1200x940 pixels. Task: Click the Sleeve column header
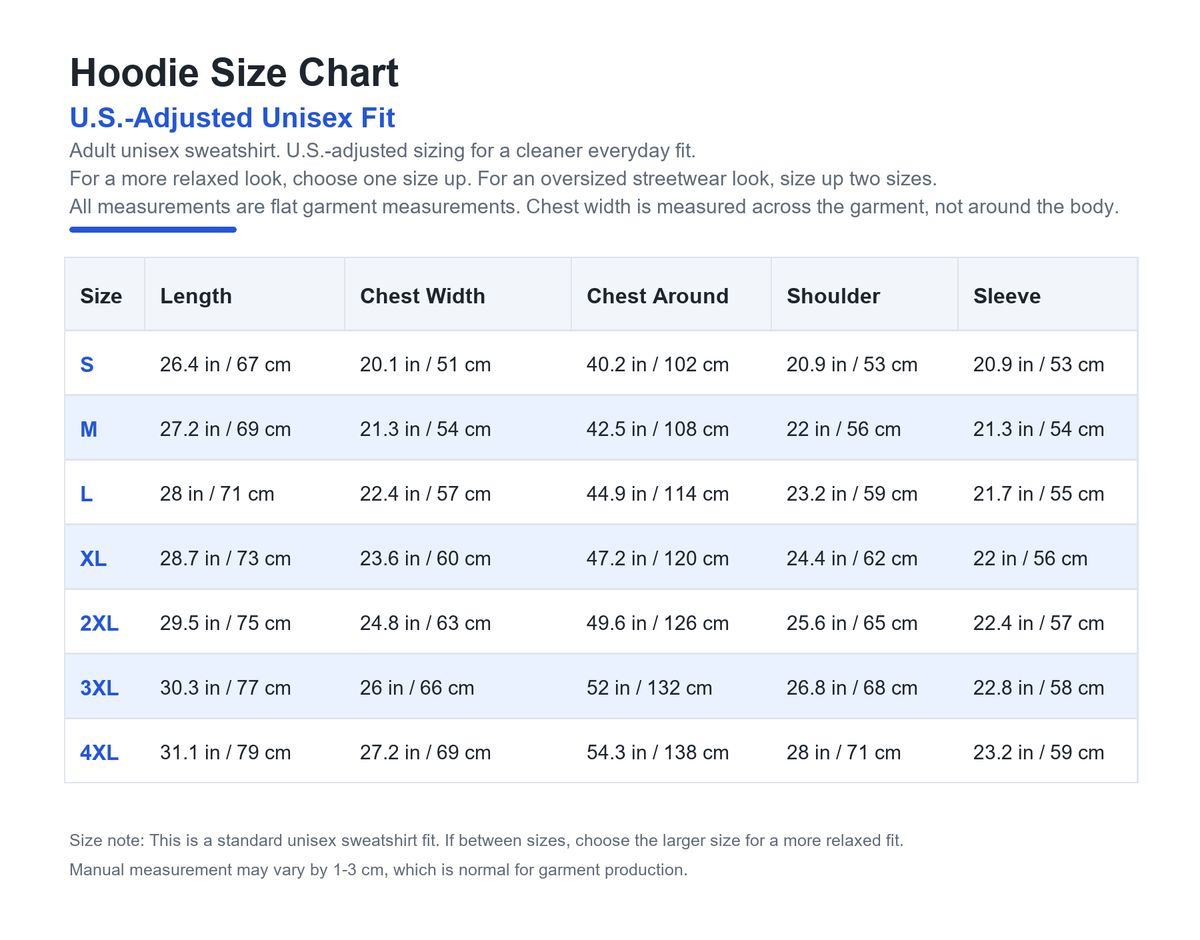[x=1007, y=296]
